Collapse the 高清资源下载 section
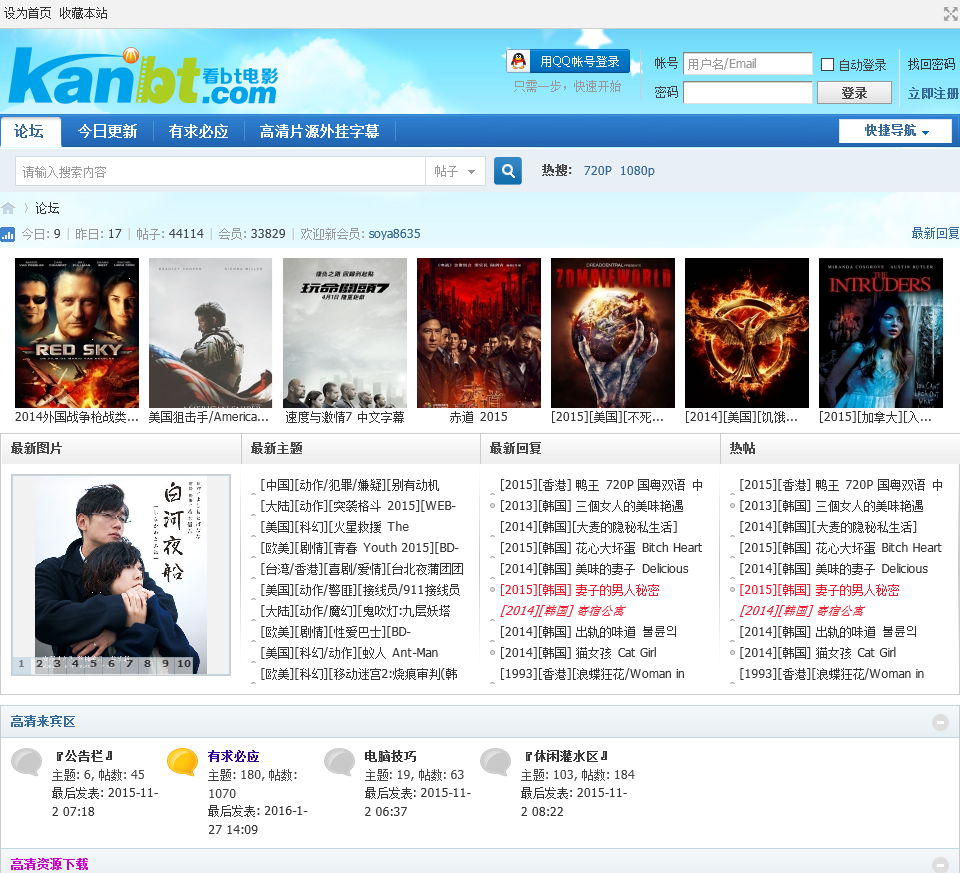 coord(940,864)
